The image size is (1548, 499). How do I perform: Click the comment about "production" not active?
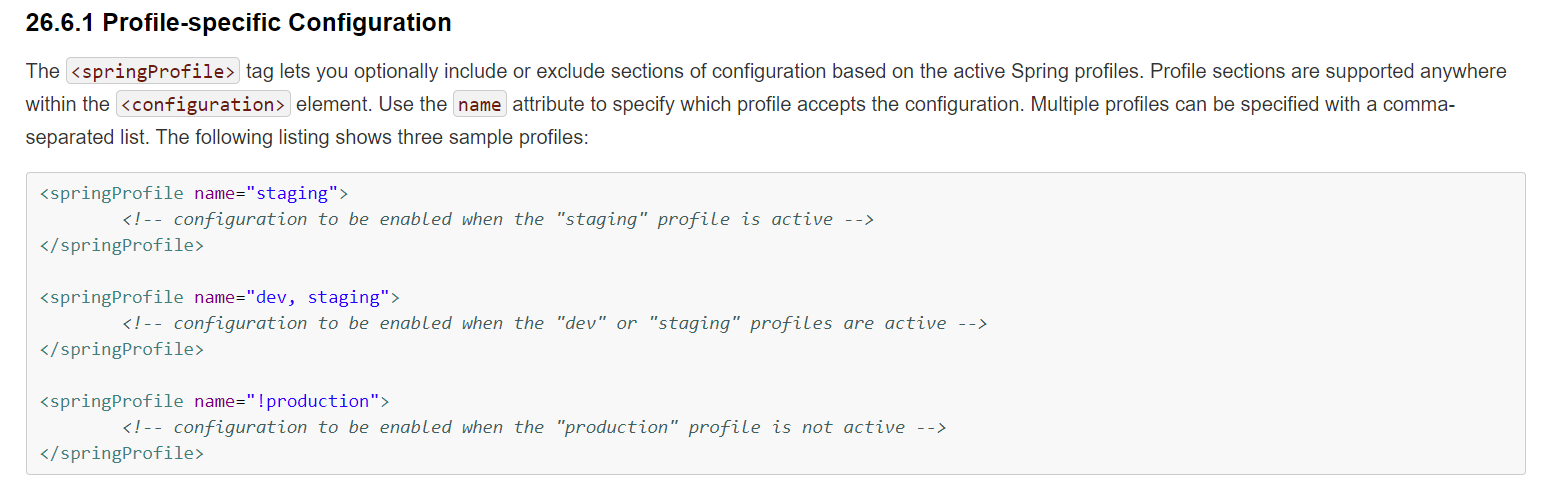click(534, 427)
